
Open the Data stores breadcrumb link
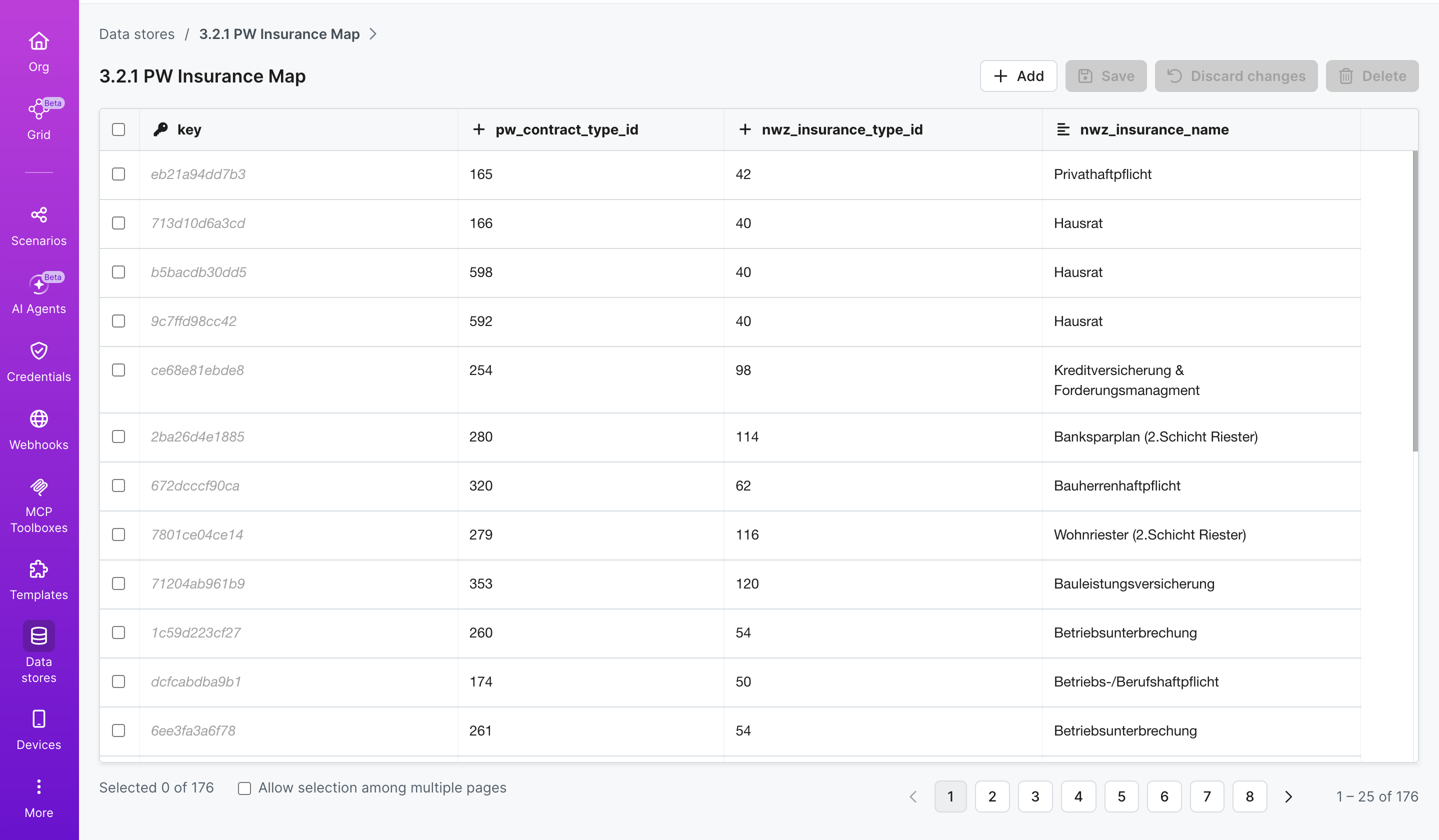pos(137,34)
